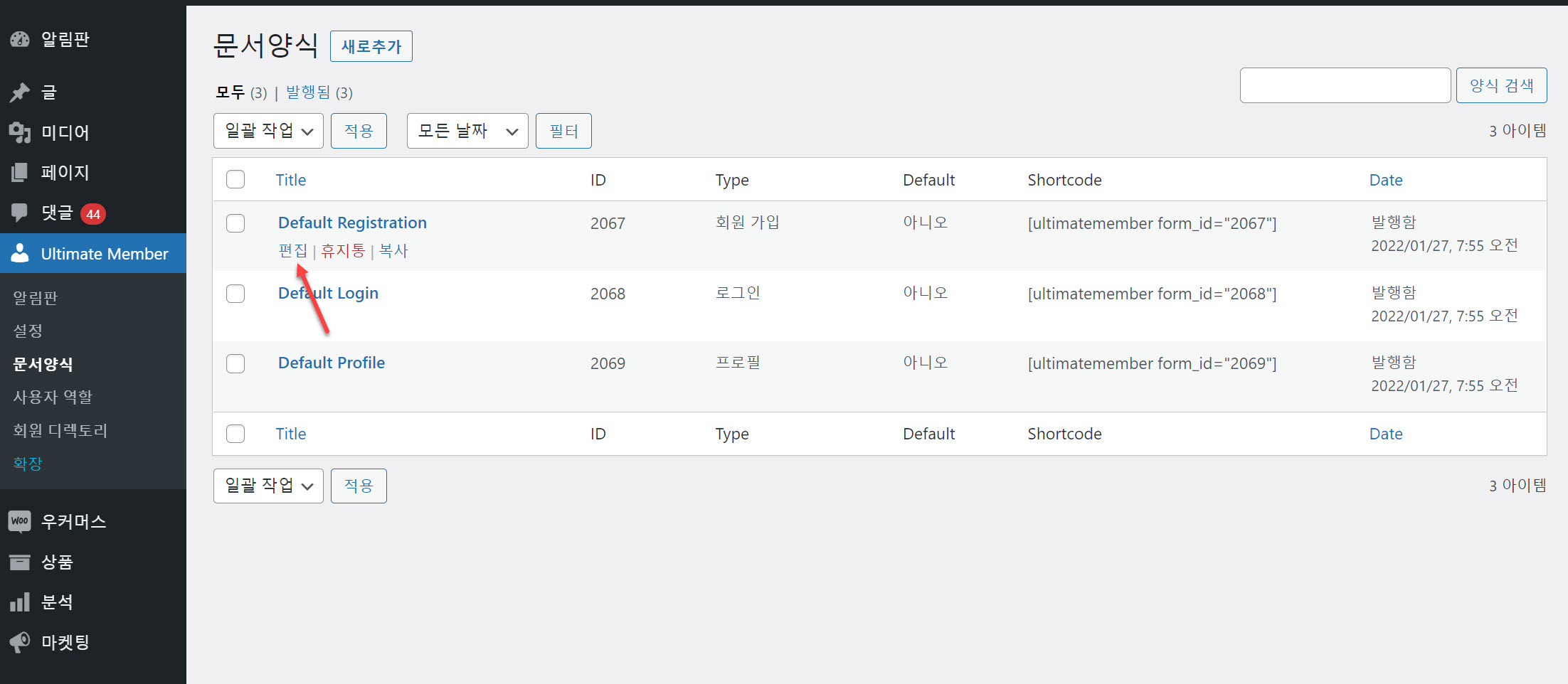Click inside the form search input field

[1345, 85]
